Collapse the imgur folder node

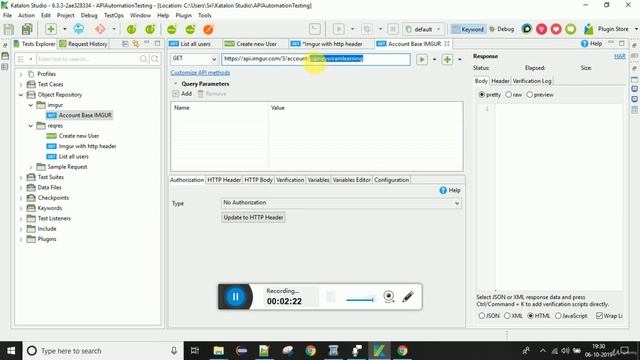coord(31,105)
